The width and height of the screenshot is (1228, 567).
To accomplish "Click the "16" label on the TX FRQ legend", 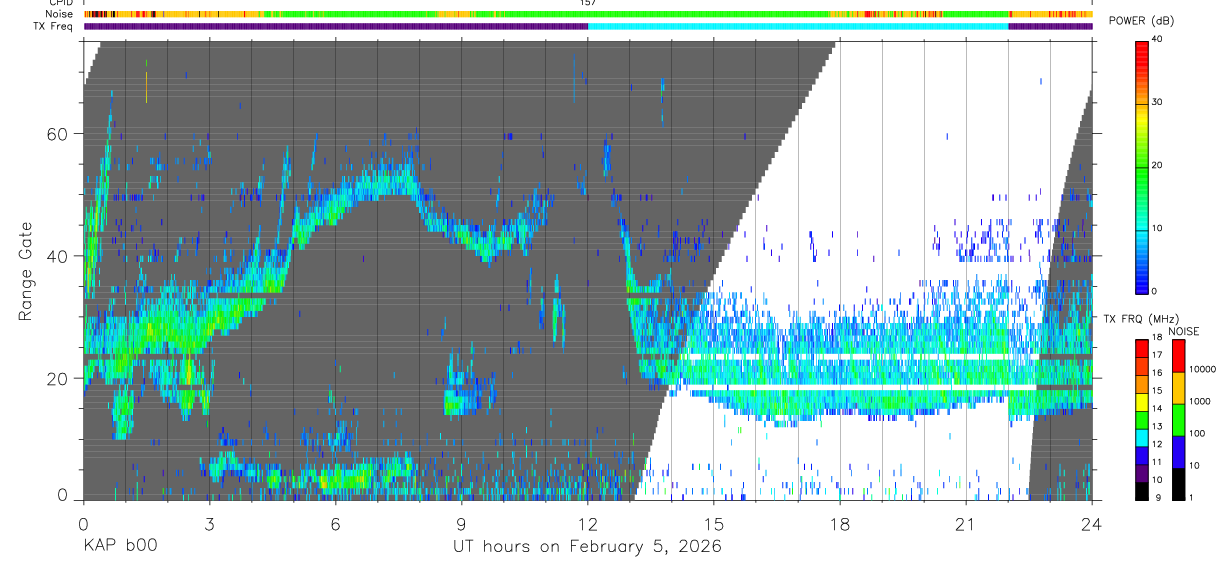I will [1157, 372].
